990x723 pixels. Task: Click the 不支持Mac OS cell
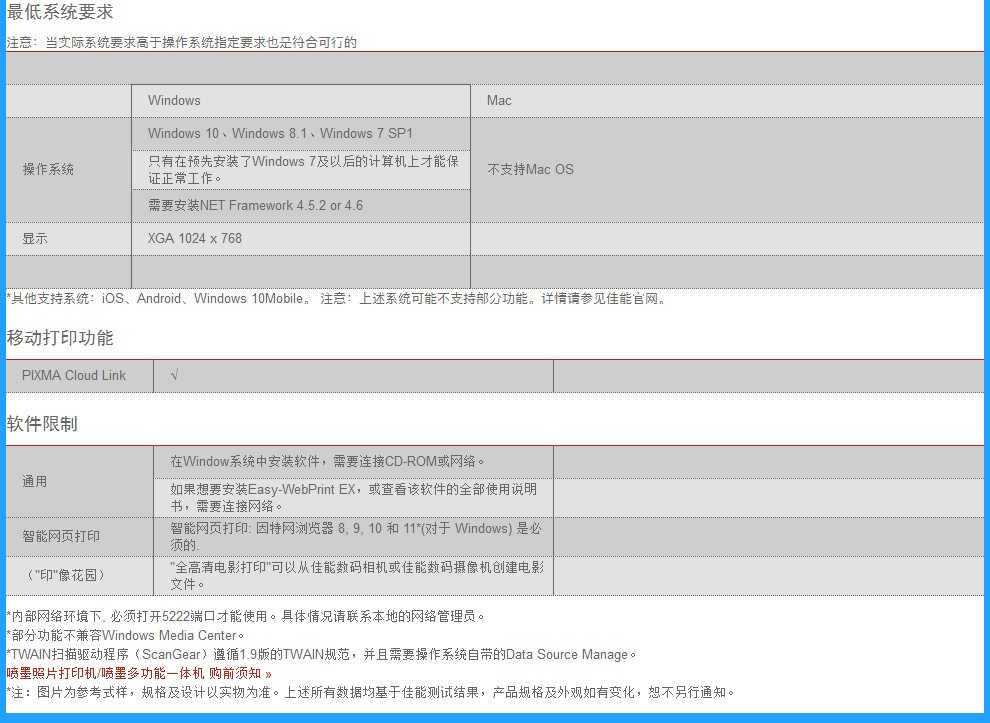(530, 170)
